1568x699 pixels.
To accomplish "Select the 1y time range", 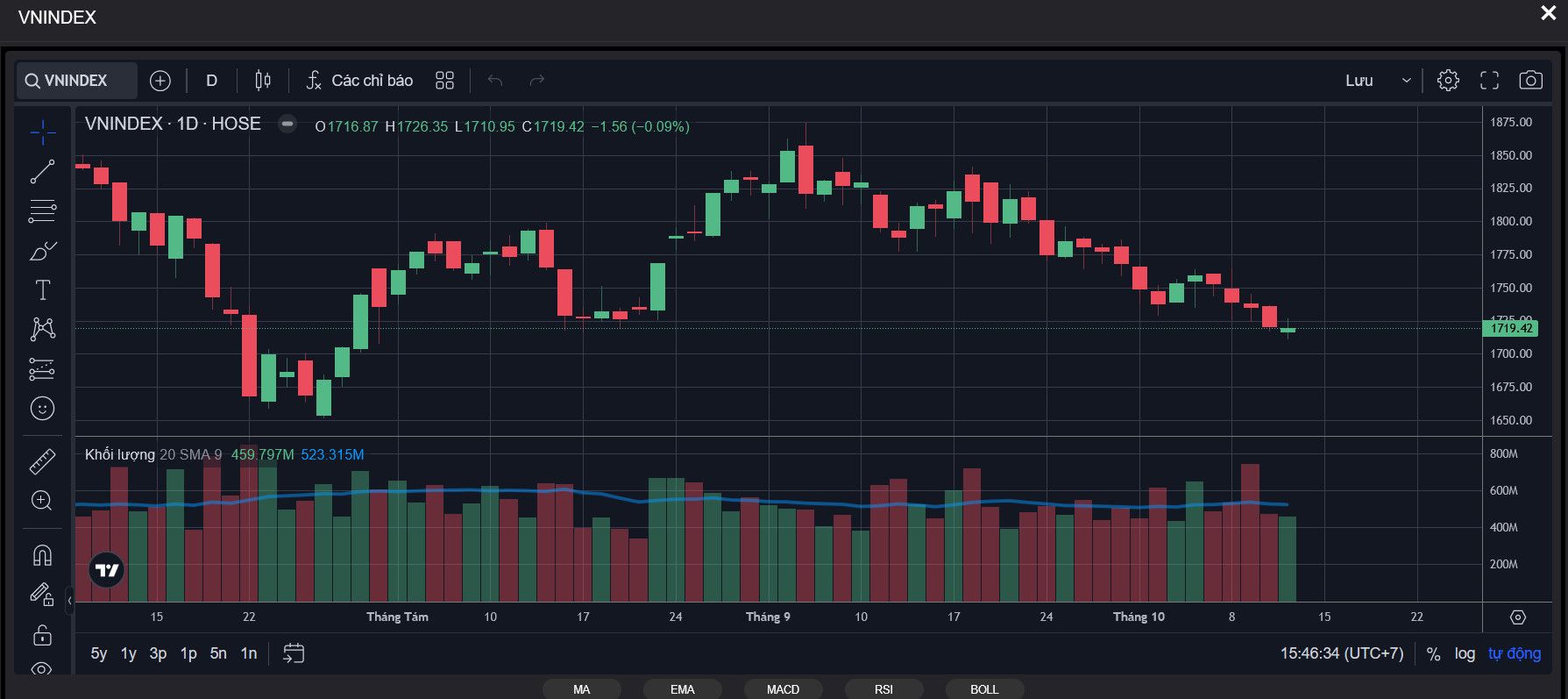I will pyautogui.click(x=129, y=653).
